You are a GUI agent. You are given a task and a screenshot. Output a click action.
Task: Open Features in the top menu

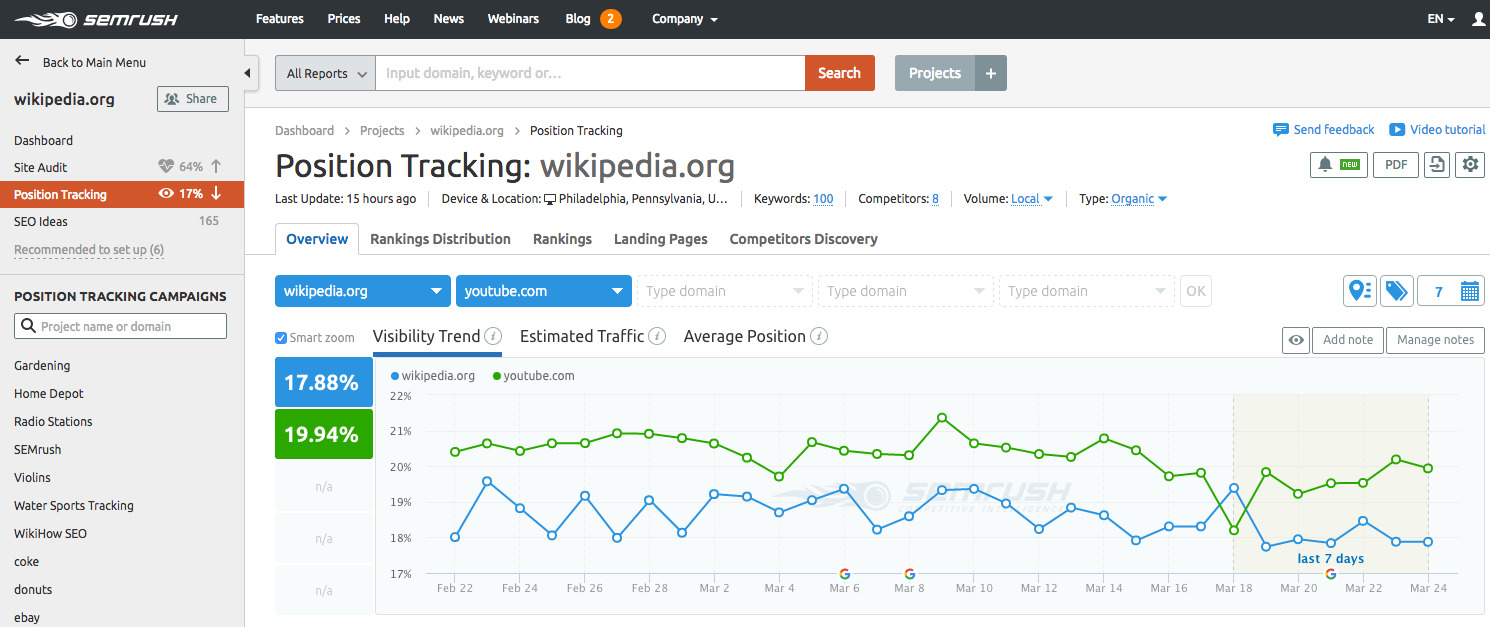pos(280,19)
